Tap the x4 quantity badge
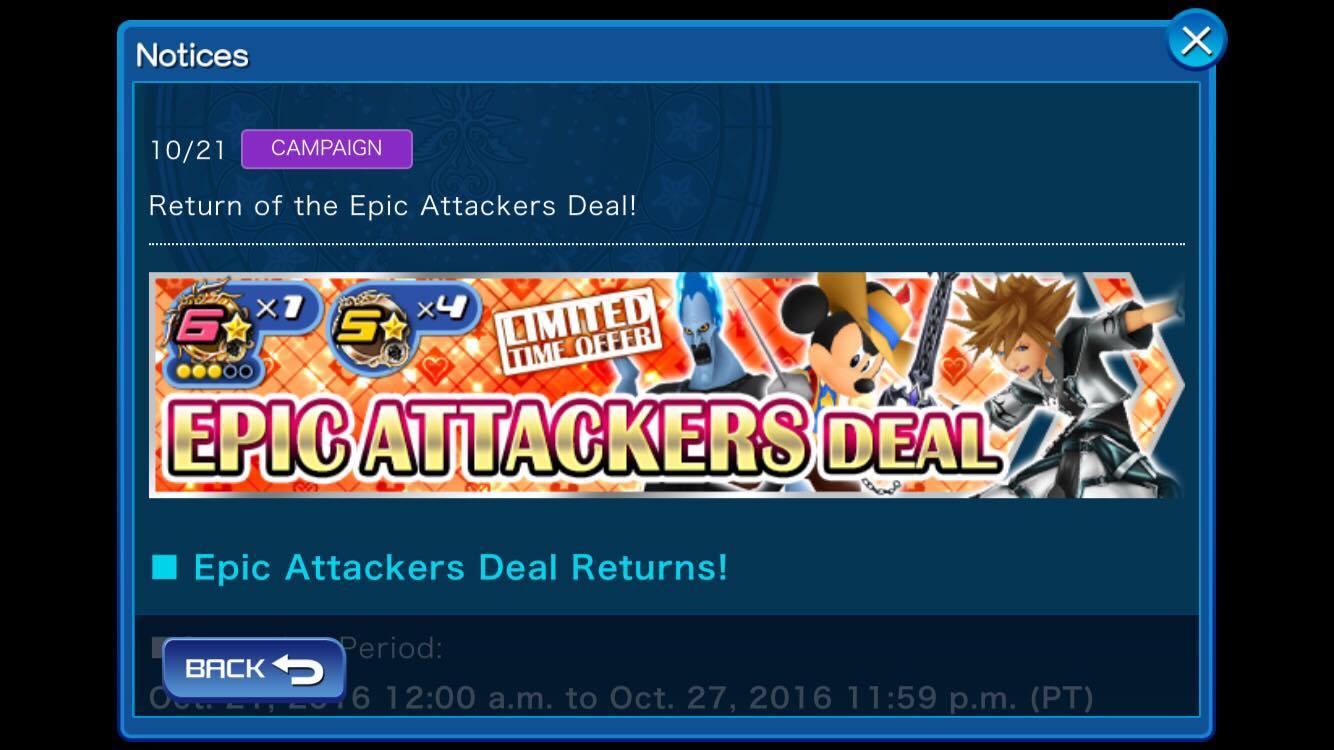 coord(441,309)
